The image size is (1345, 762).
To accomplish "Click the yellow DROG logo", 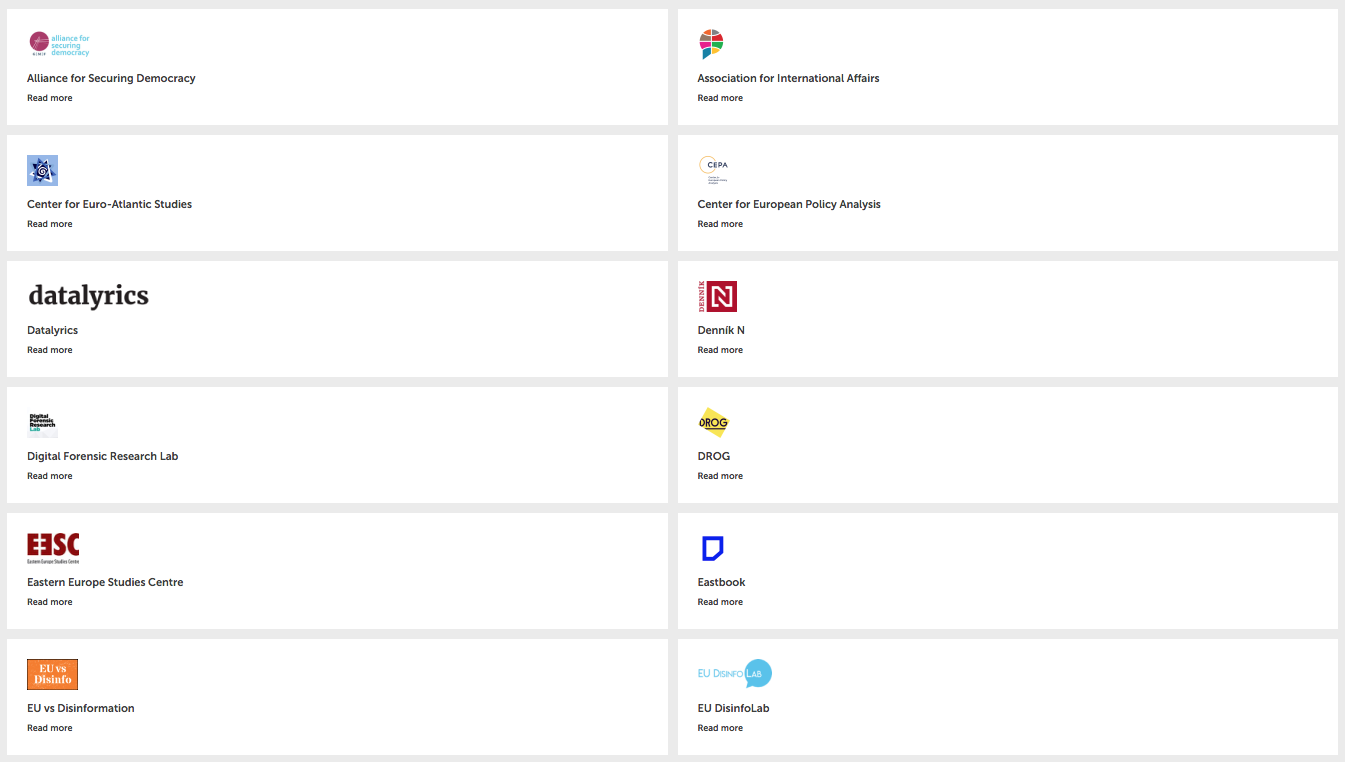I will click(714, 422).
